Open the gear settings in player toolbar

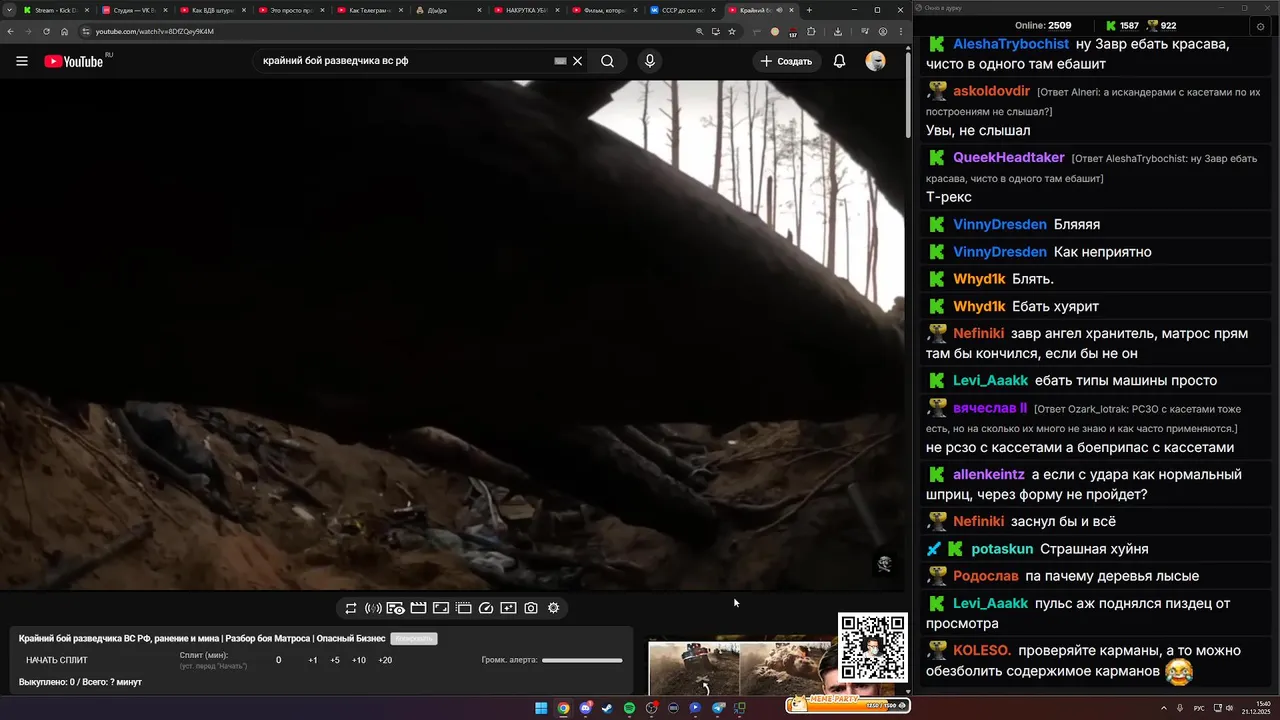(x=553, y=608)
